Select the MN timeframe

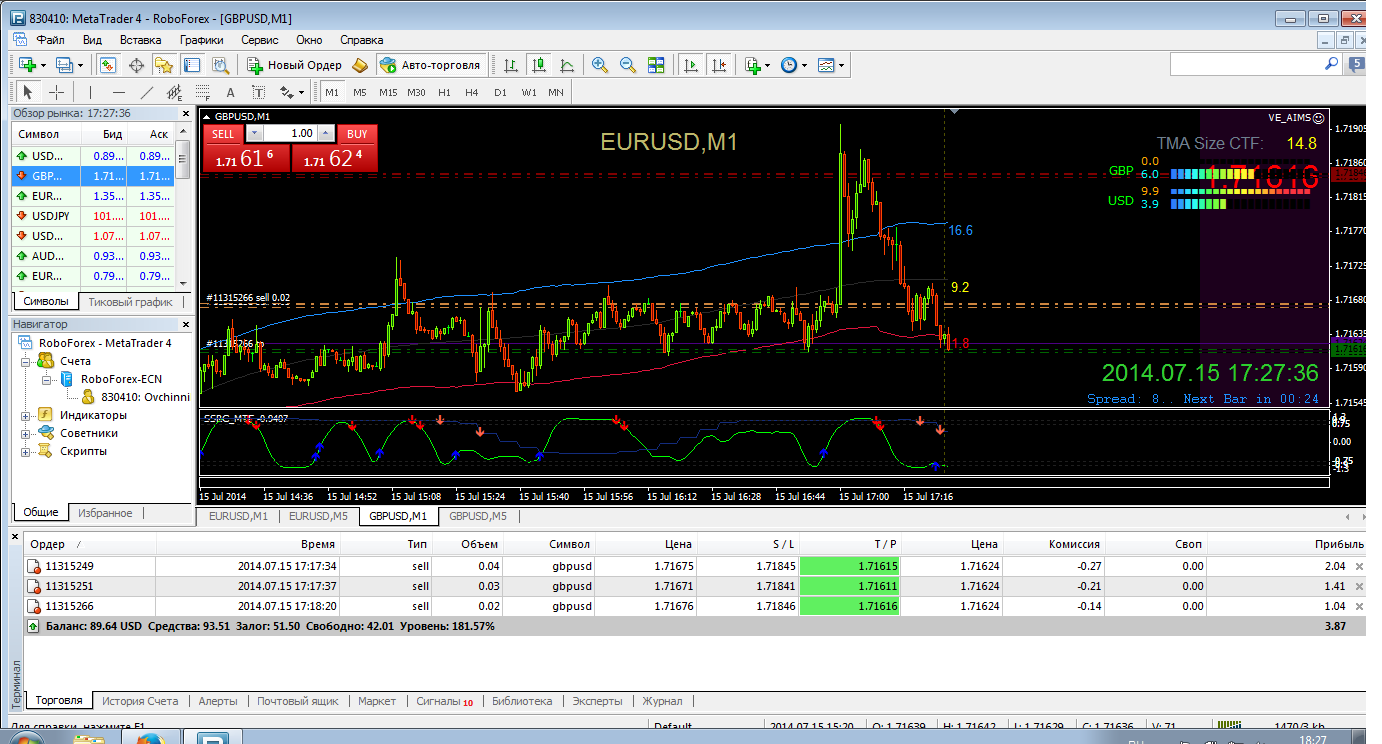point(556,92)
